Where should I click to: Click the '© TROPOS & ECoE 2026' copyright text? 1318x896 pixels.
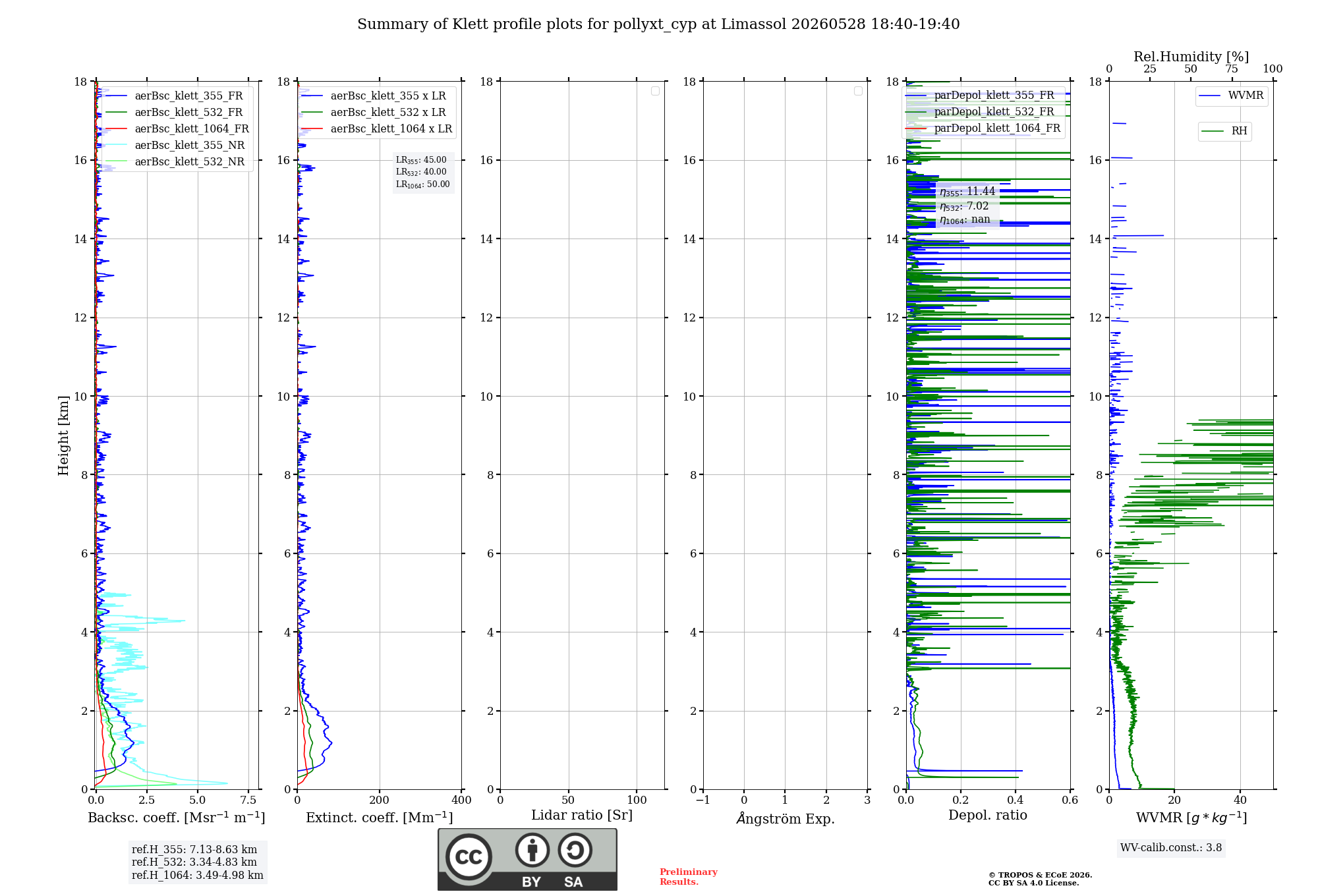(1041, 875)
